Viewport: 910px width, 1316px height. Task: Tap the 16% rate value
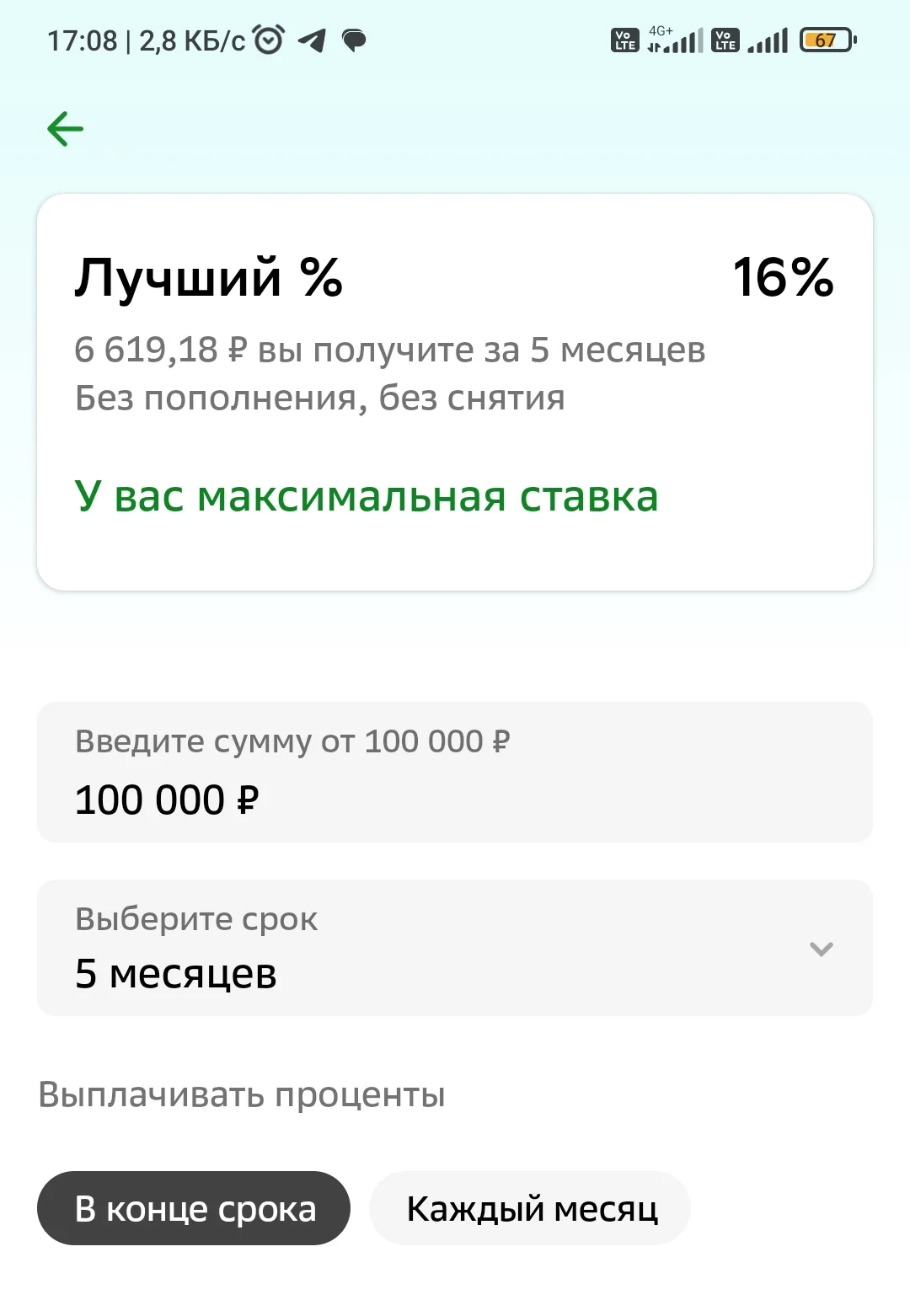pyautogui.click(x=783, y=277)
